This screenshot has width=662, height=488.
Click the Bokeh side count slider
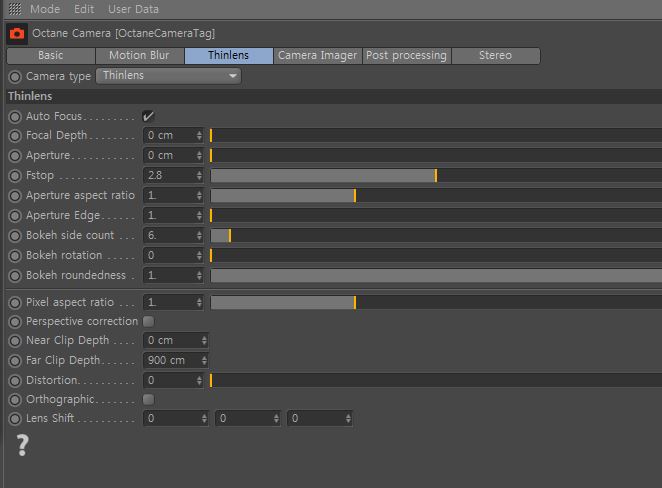pyautogui.click(x=436, y=235)
